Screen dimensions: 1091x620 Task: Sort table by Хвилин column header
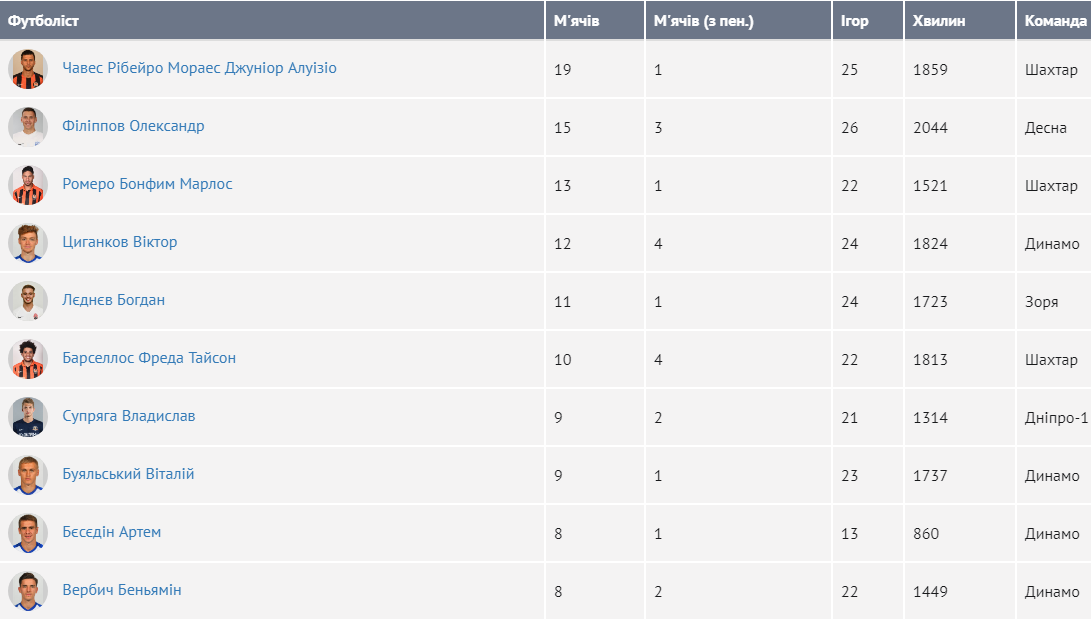(939, 21)
